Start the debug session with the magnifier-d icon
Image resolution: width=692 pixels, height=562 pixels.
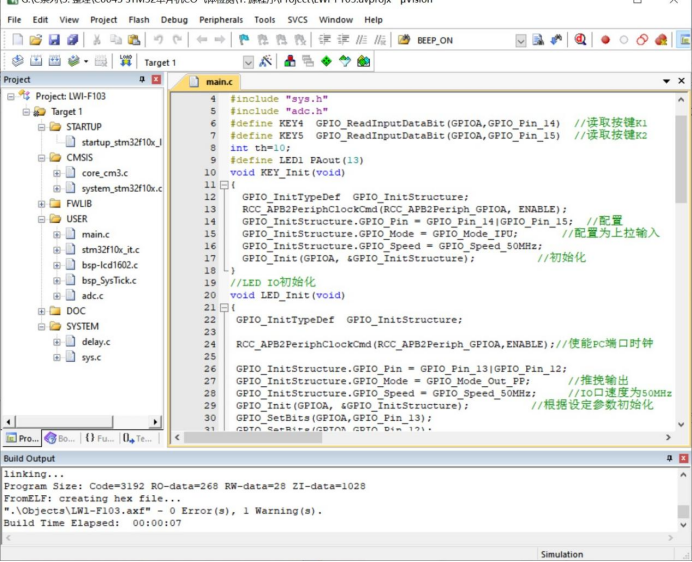(x=580, y=40)
